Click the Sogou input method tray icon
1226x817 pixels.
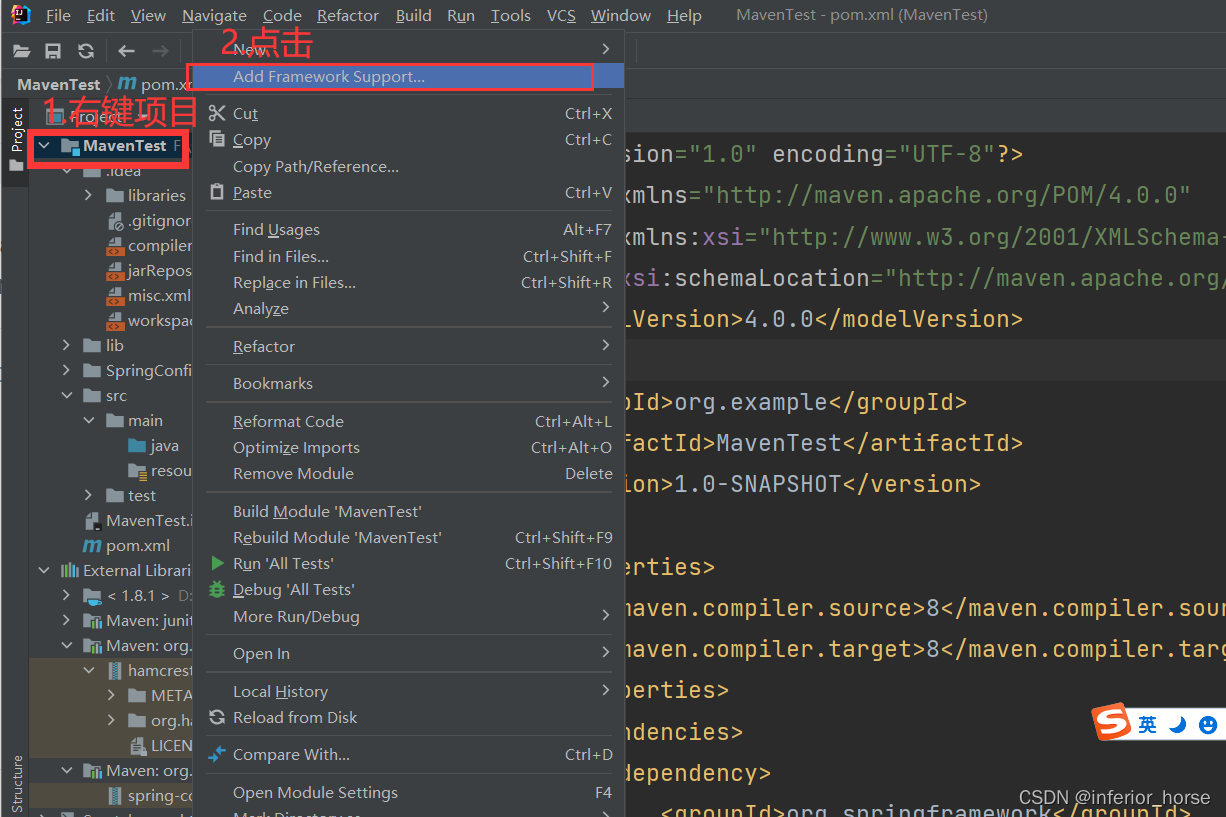point(1113,723)
